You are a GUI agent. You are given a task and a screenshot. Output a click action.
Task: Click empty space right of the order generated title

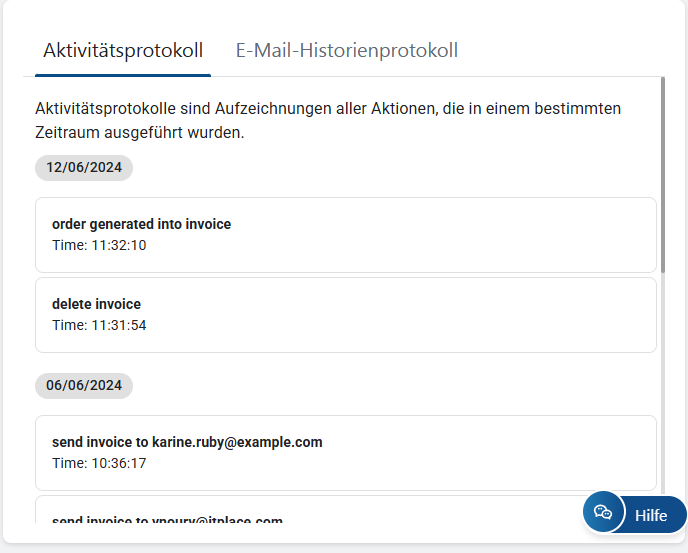[450, 224]
